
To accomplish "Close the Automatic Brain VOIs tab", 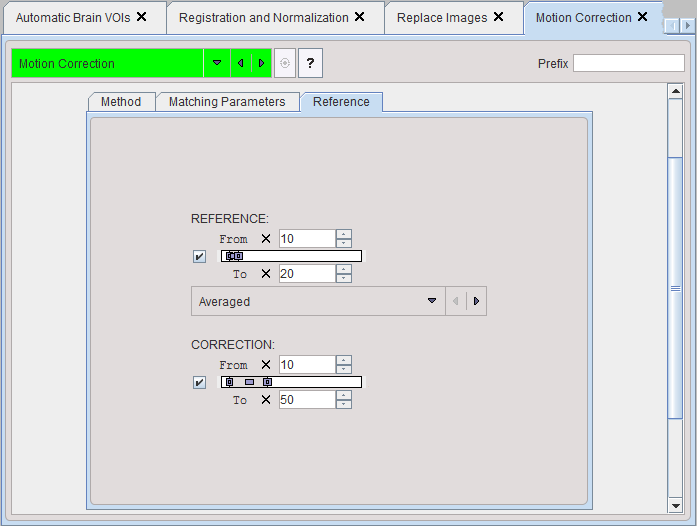I will click(x=141, y=17).
